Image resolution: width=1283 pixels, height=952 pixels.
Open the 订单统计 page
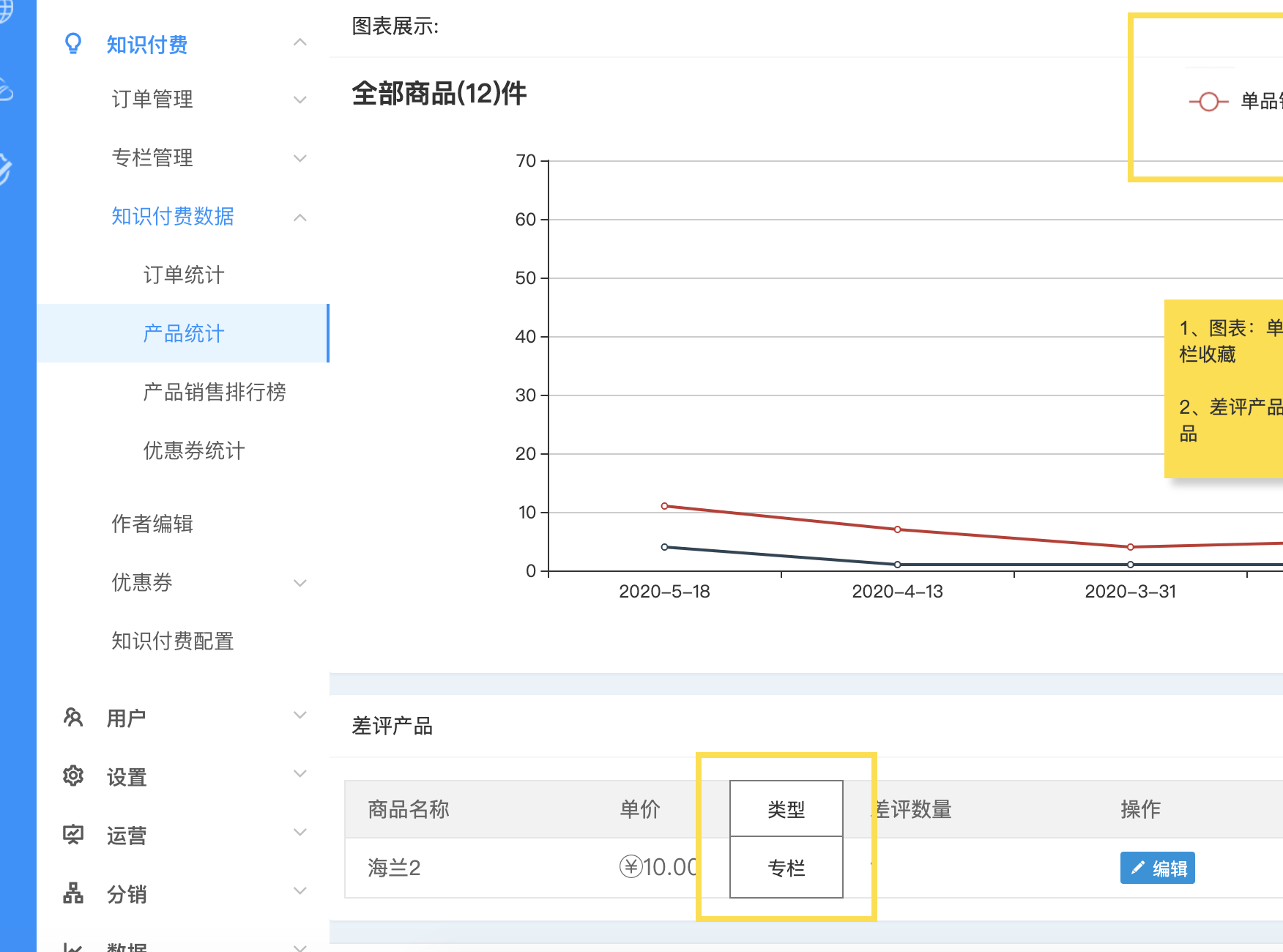(184, 275)
